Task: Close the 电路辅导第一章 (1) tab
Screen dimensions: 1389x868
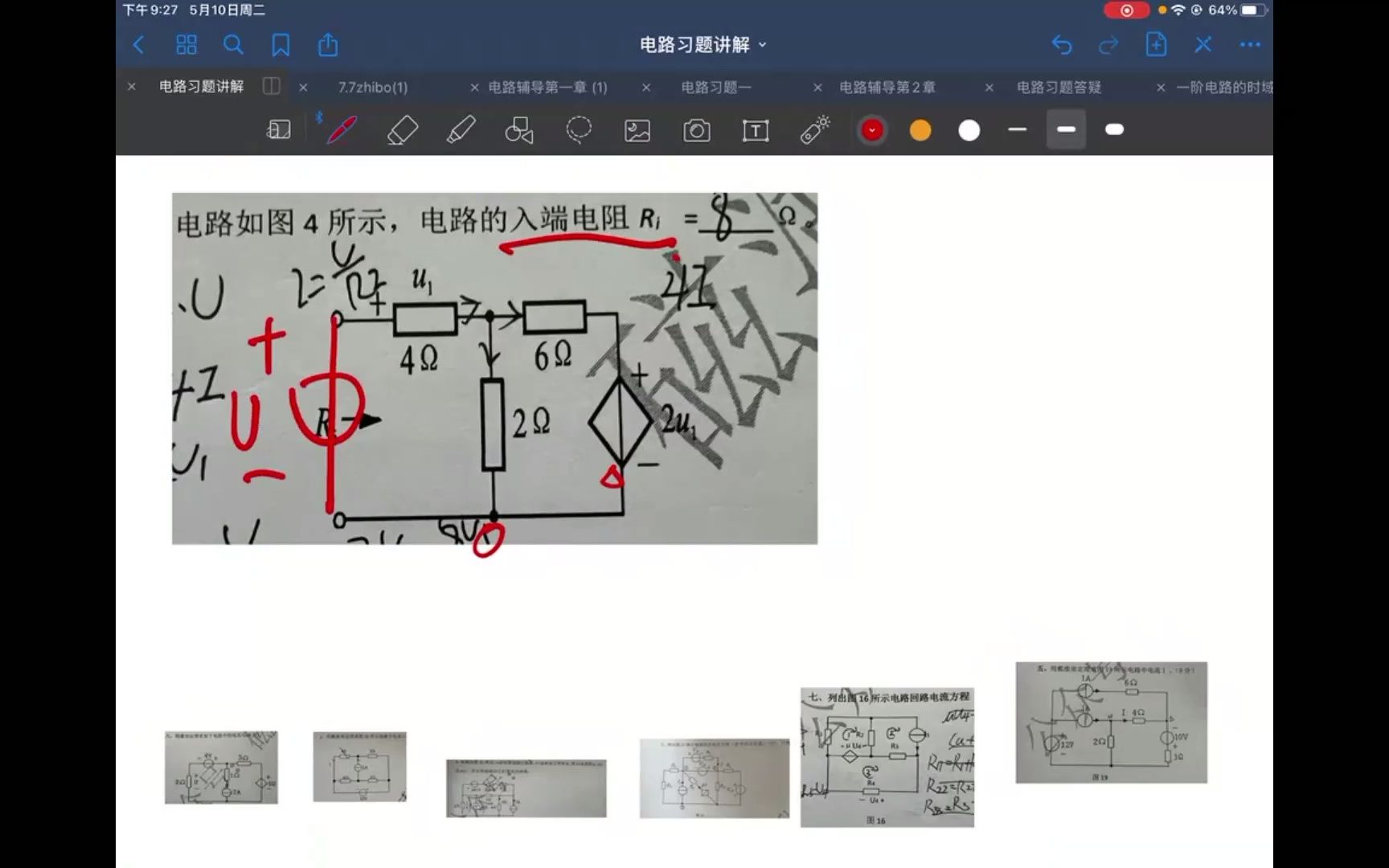Action: (x=474, y=87)
